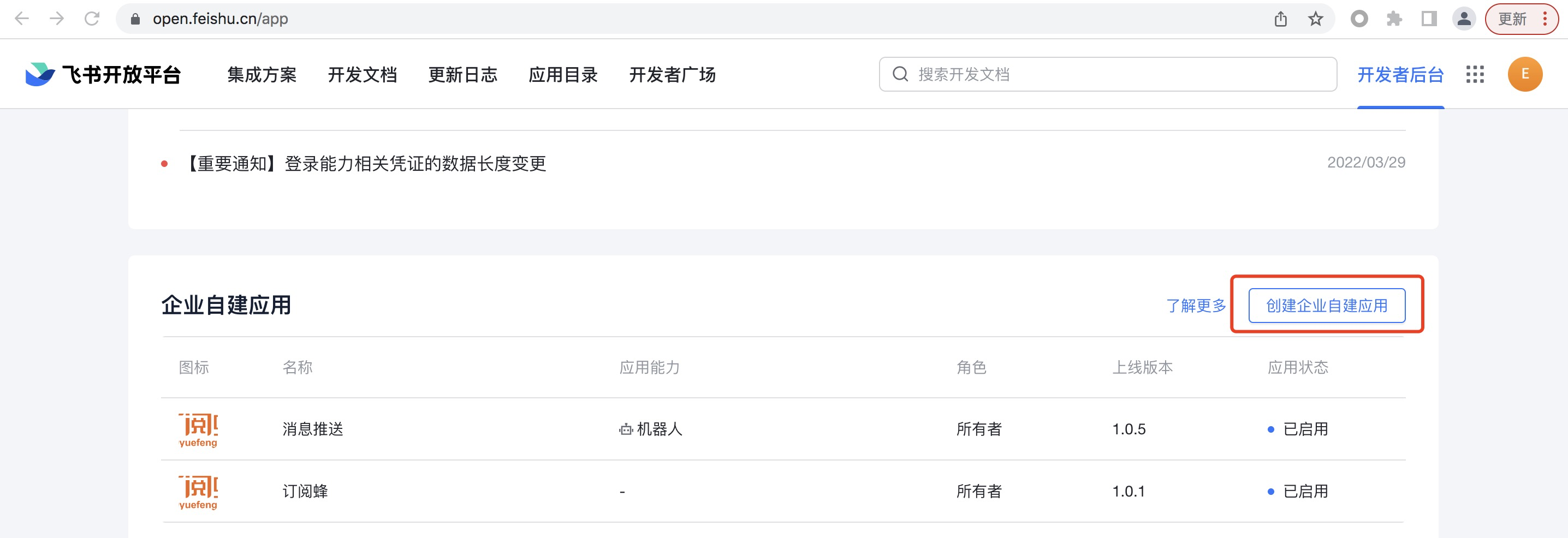Click the browser 更新 button

1513,19
